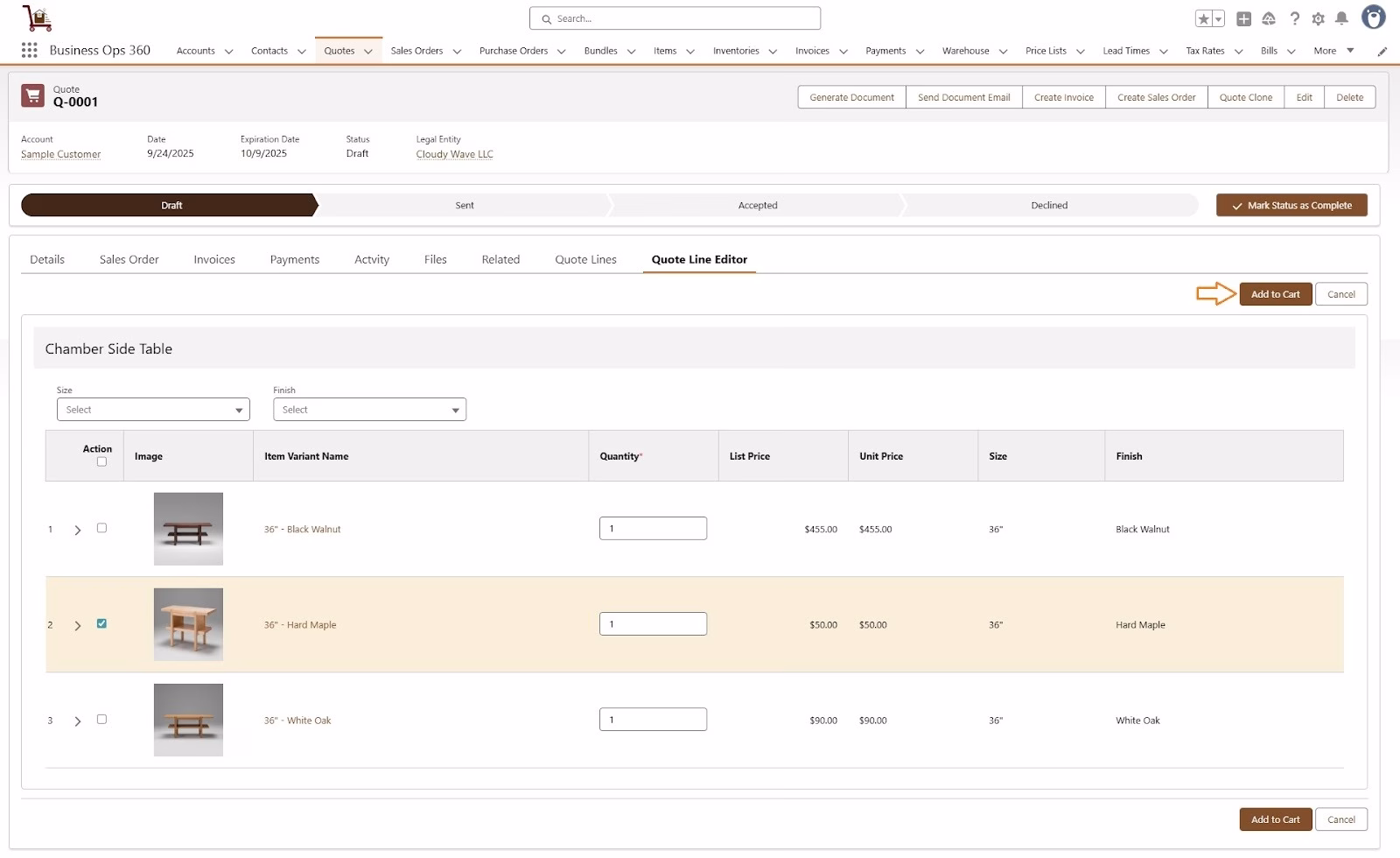This screenshot has width=1400, height=858.
Task: Click the top Add to Cart button
Action: coord(1275,294)
